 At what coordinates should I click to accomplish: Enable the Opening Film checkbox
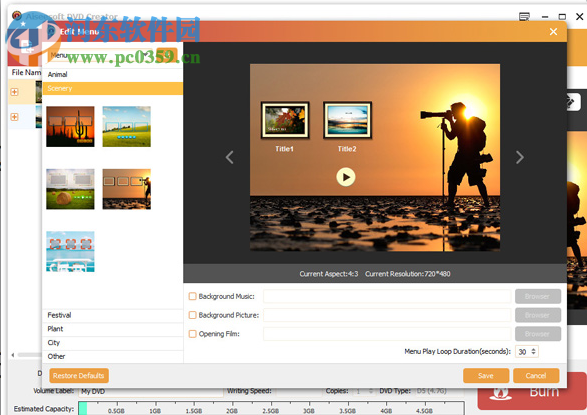[x=192, y=334]
